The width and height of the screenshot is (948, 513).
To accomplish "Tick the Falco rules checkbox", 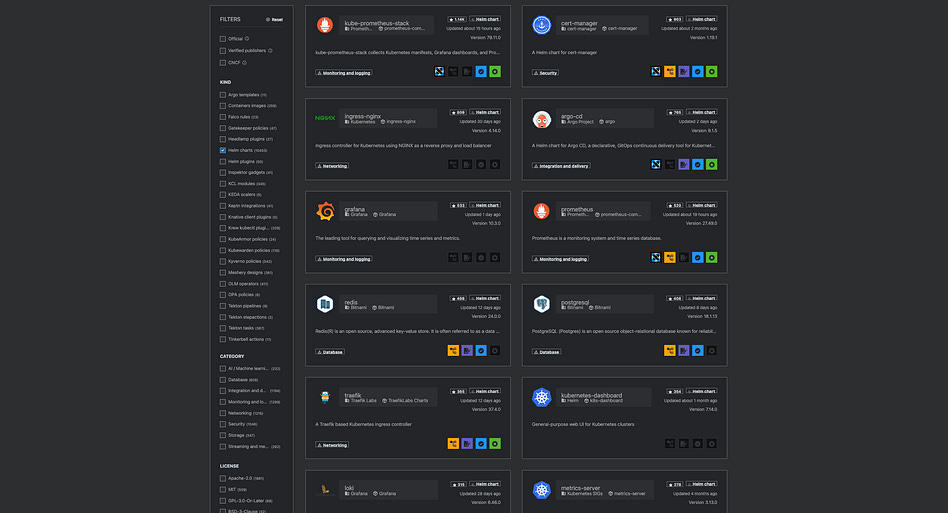I will tap(222, 117).
